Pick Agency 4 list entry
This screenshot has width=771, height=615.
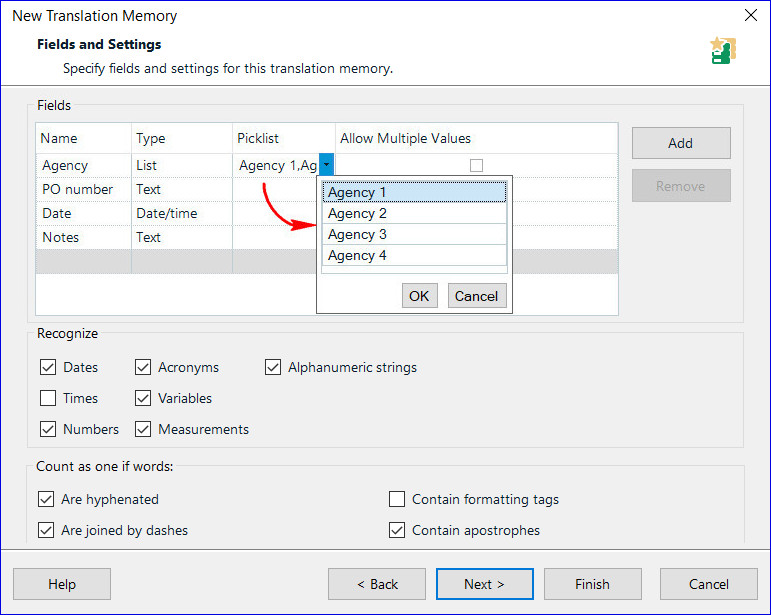(x=414, y=255)
